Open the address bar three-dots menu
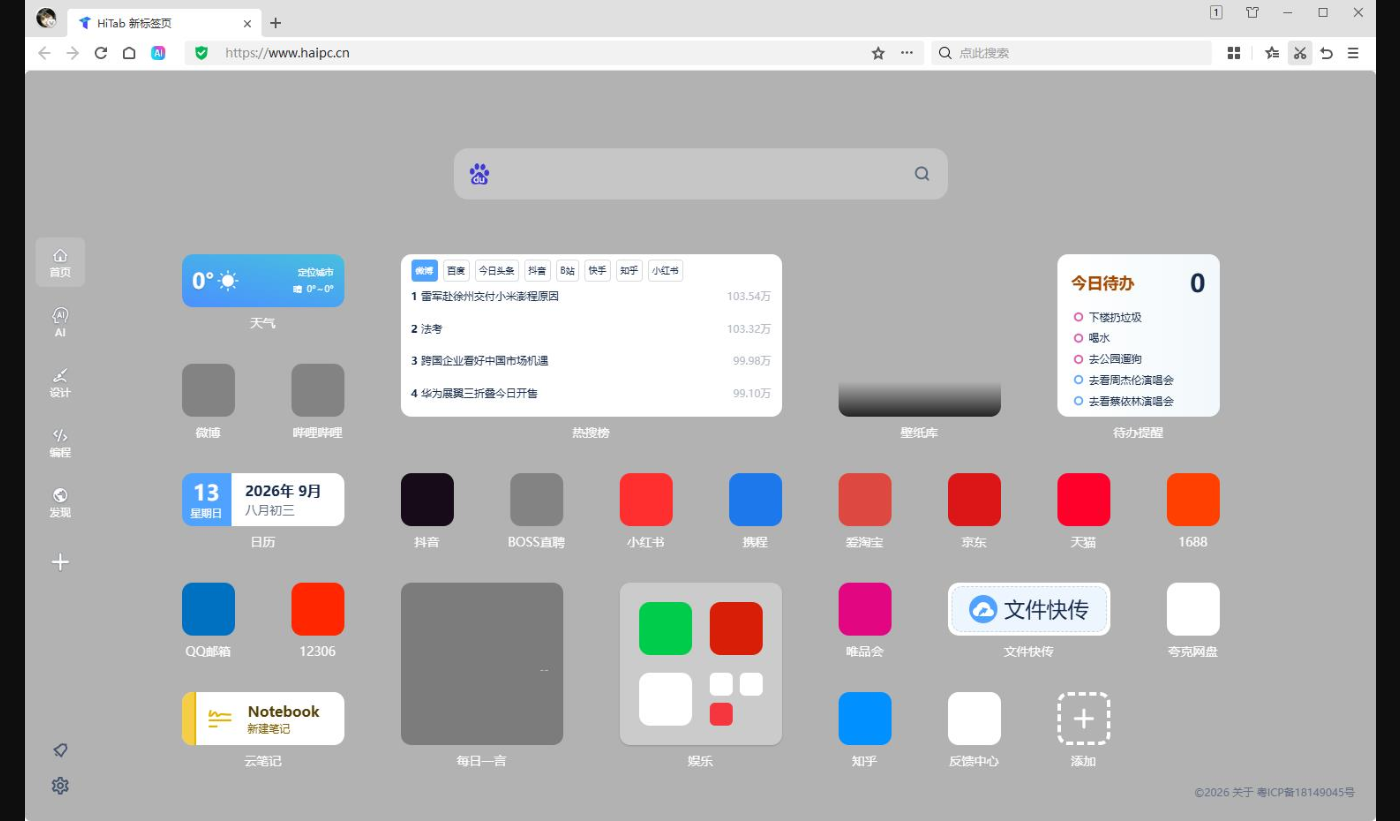The image size is (1400, 821). click(906, 53)
